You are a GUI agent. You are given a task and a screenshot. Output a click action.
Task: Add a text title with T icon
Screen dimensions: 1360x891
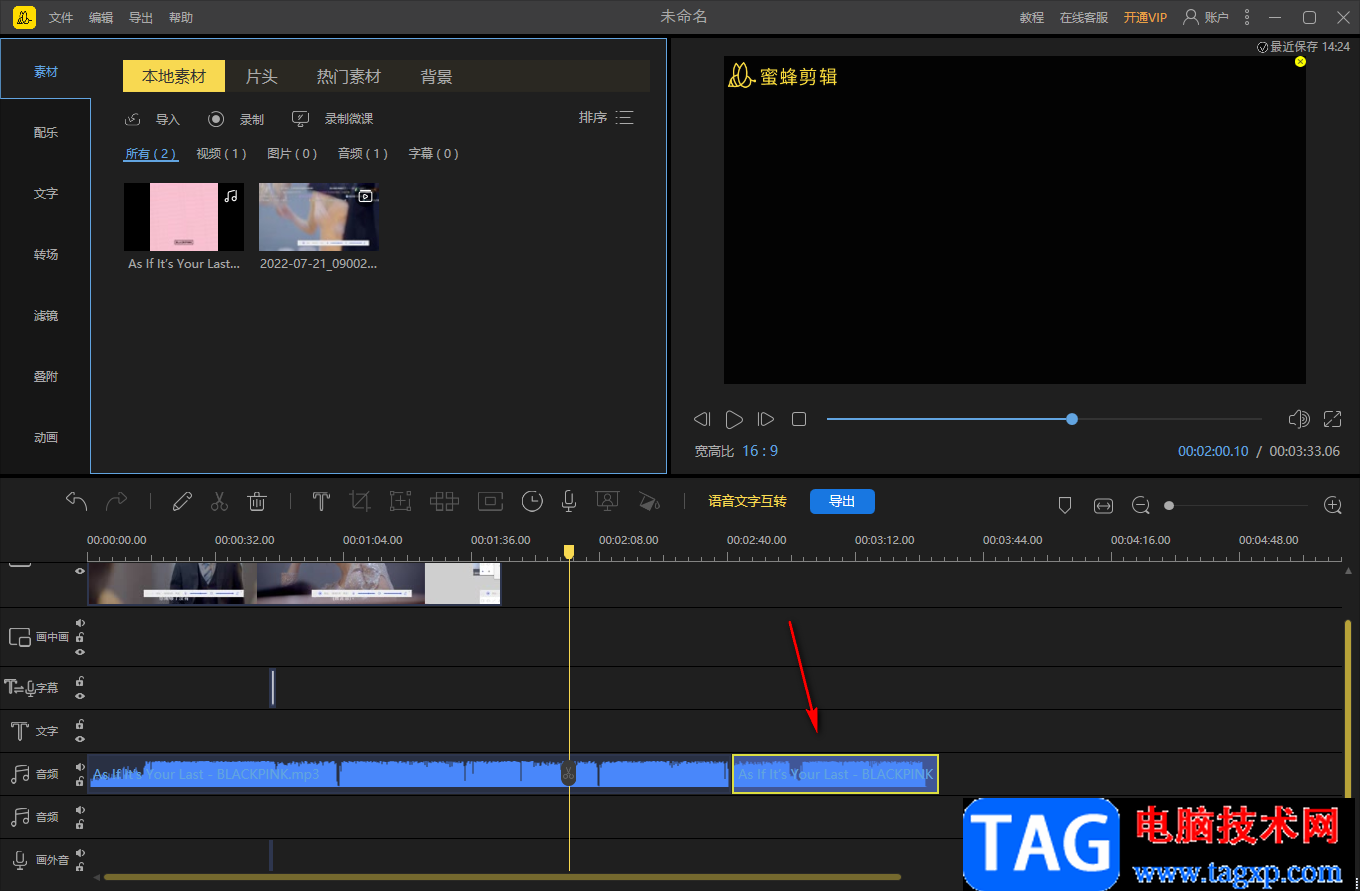(321, 502)
